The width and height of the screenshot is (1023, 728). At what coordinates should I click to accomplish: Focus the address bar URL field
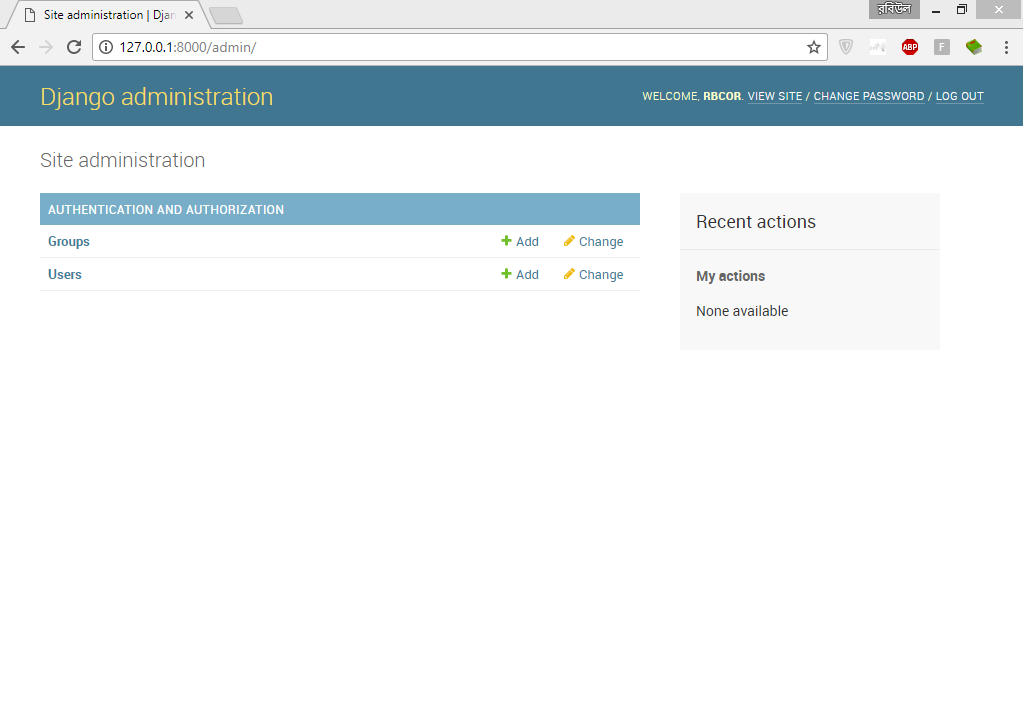[450, 47]
